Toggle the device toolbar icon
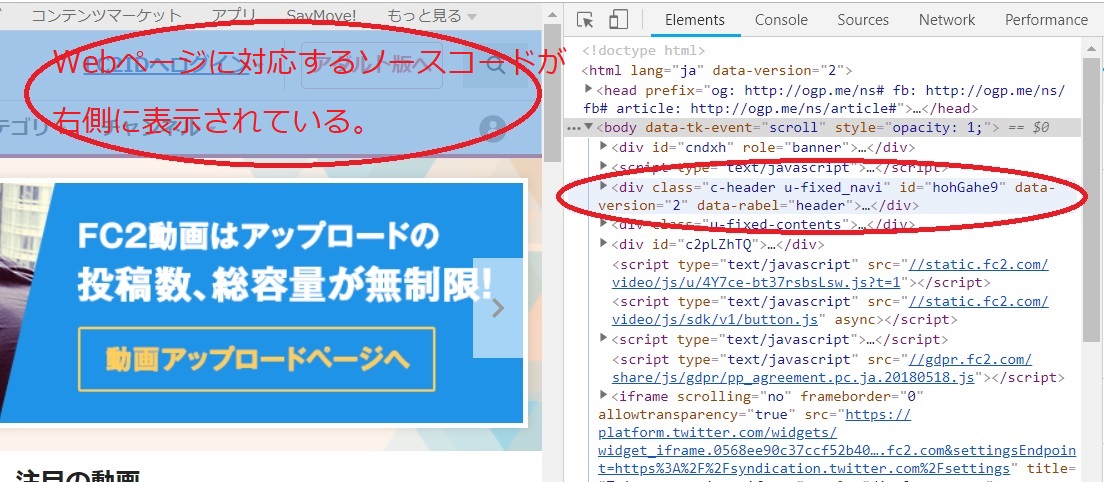Viewport: 1104px width, 482px height. (618, 20)
